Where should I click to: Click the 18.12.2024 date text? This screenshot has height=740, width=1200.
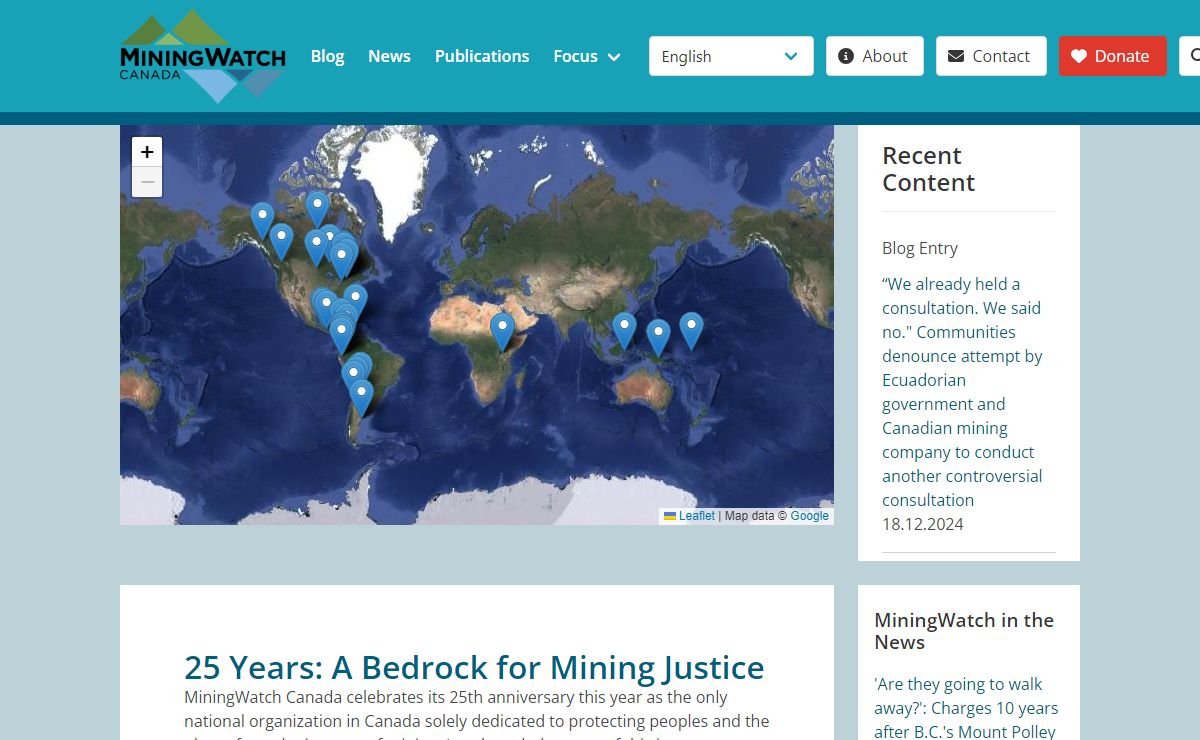coord(923,524)
